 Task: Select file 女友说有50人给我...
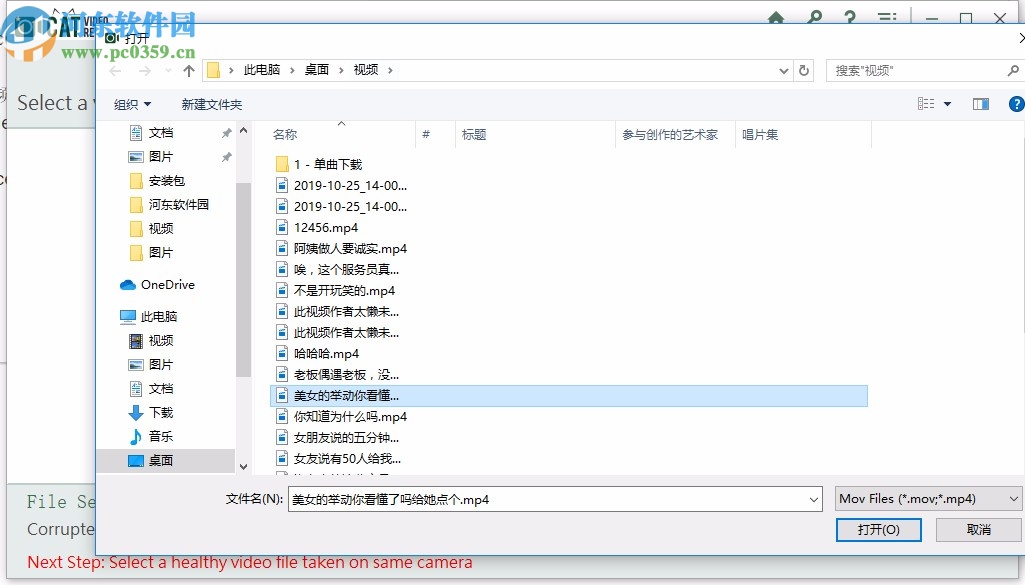339,459
